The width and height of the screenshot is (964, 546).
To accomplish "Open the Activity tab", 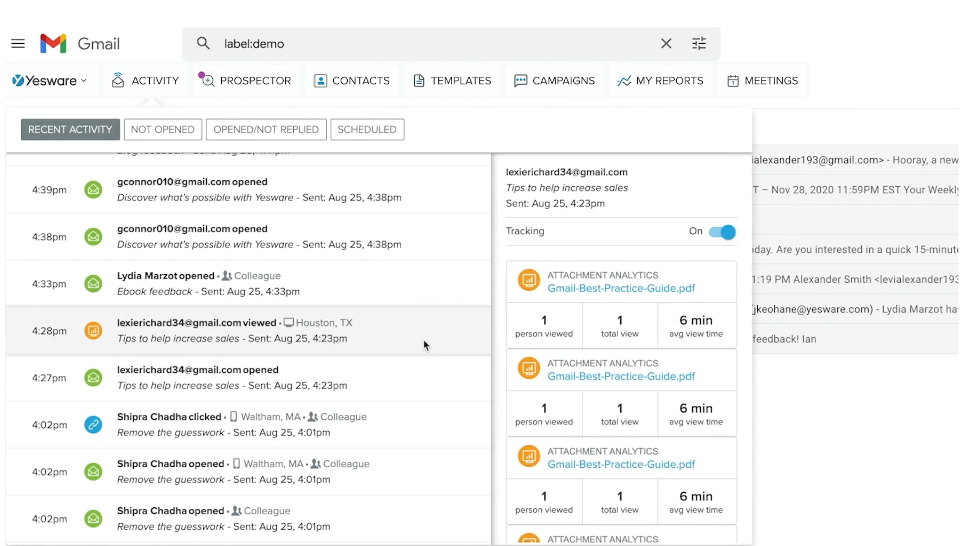I will point(145,81).
